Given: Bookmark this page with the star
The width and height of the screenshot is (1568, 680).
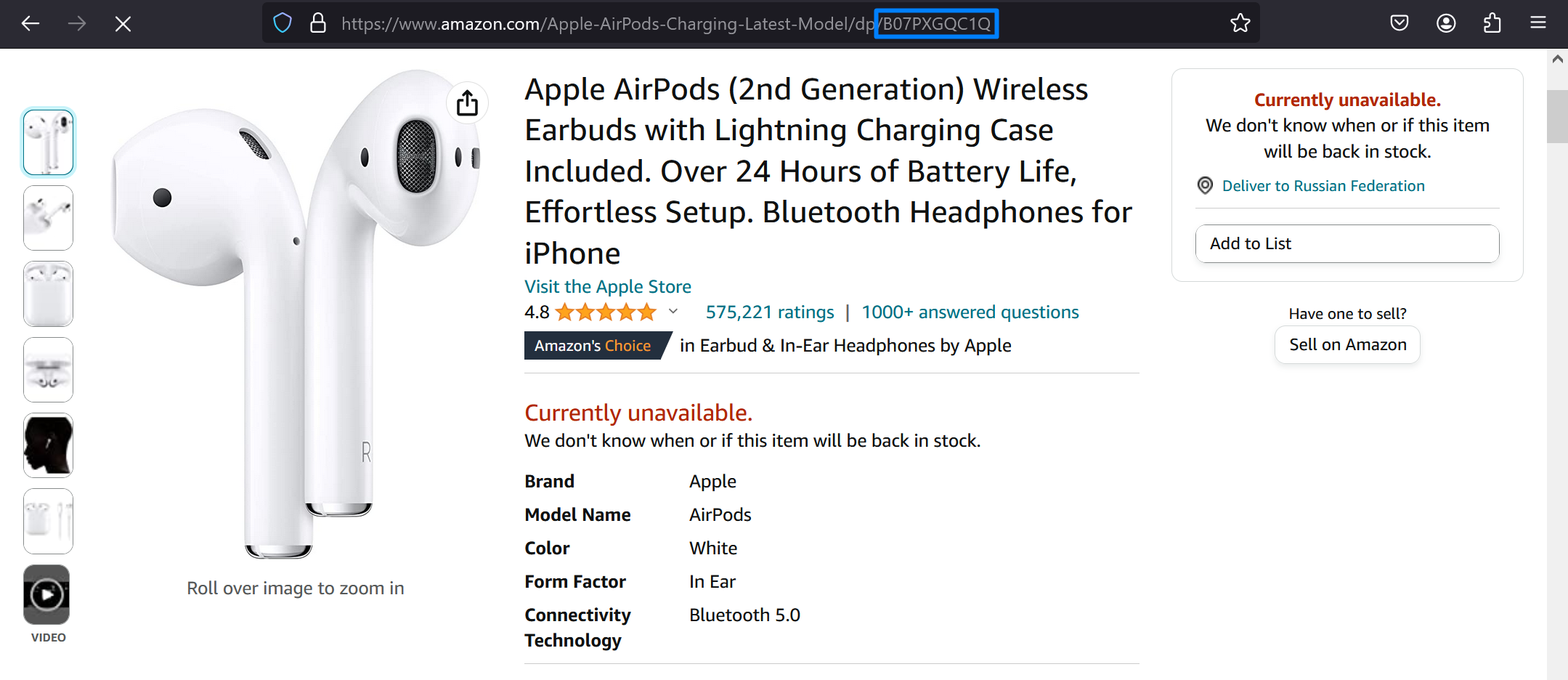Looking at the screenshot, I should pyautogui.click(x=1240, y=24).
